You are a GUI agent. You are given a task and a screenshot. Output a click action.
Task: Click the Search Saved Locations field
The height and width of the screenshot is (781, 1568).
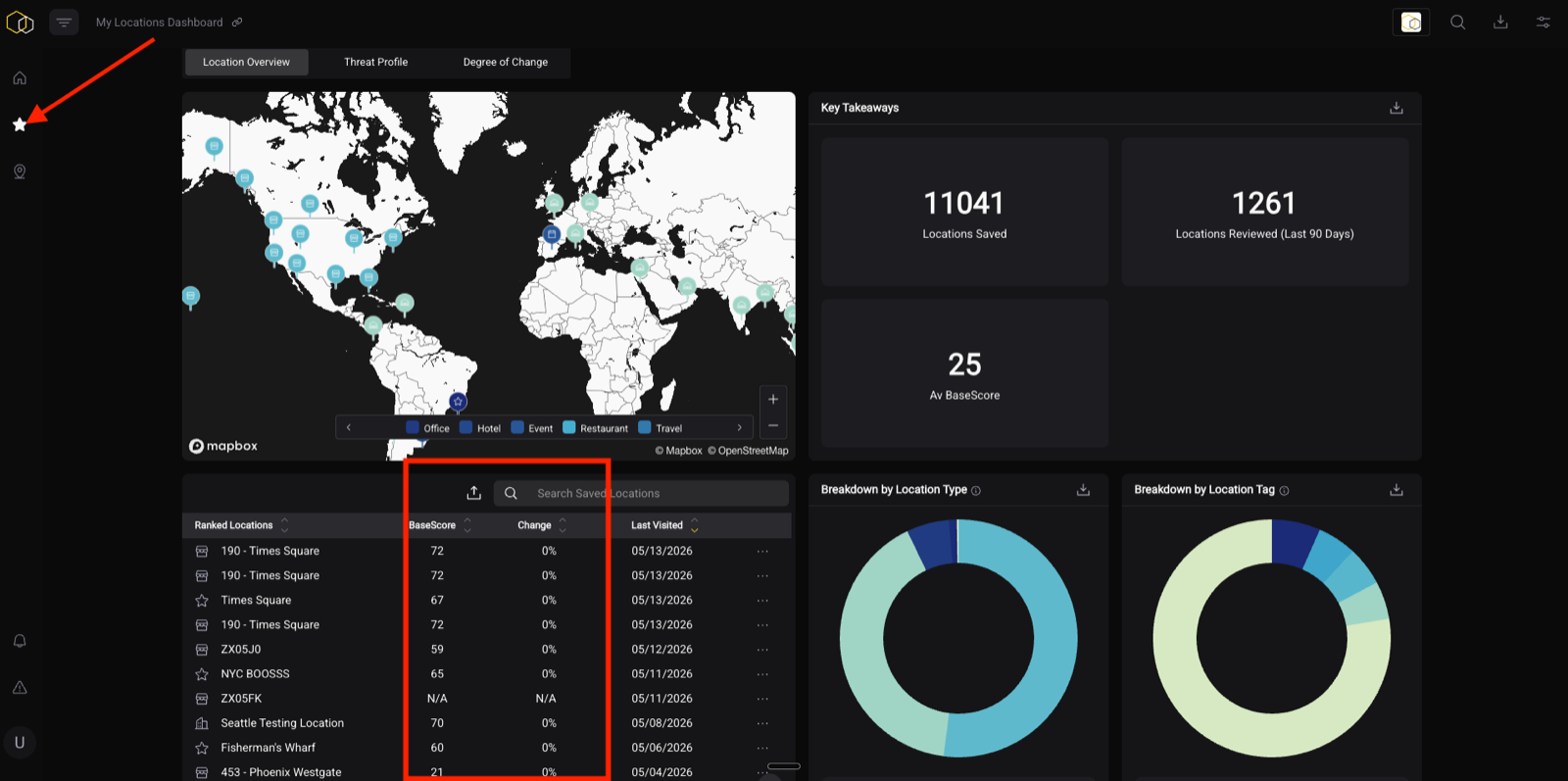(642, 493)
